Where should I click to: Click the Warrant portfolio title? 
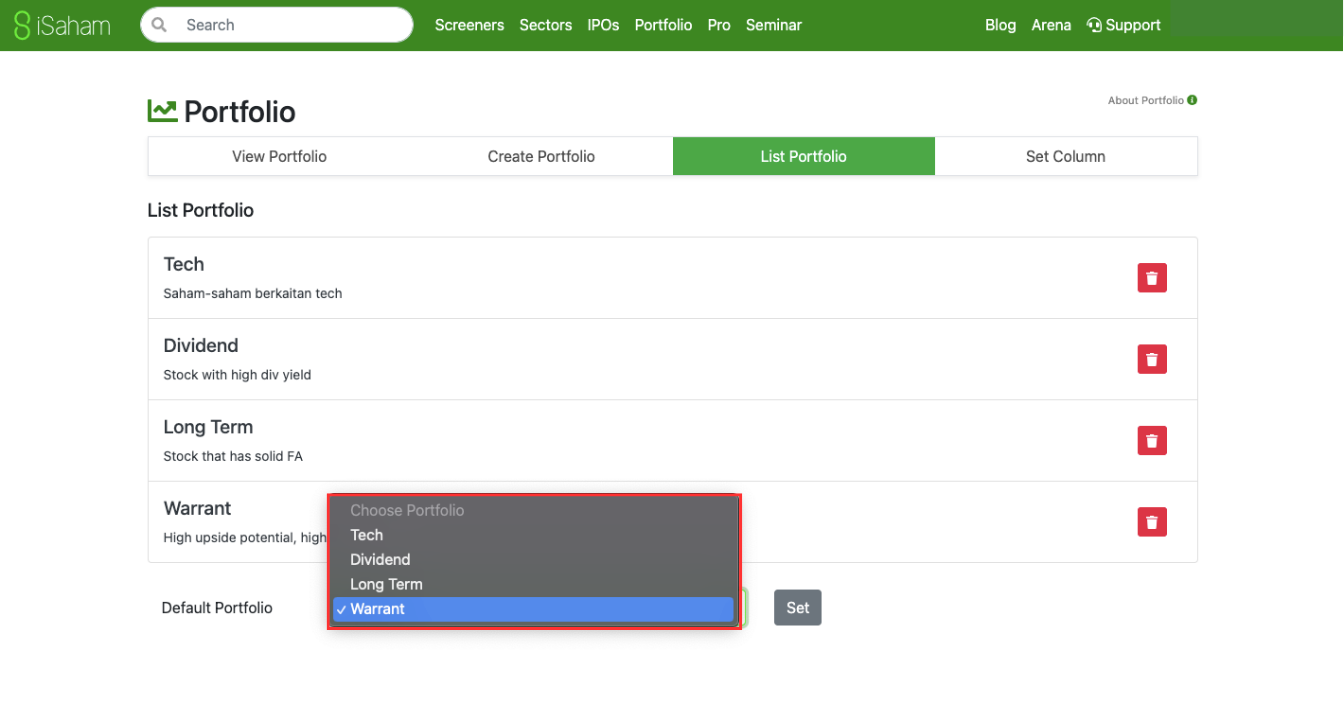click(x=198, y=508)
